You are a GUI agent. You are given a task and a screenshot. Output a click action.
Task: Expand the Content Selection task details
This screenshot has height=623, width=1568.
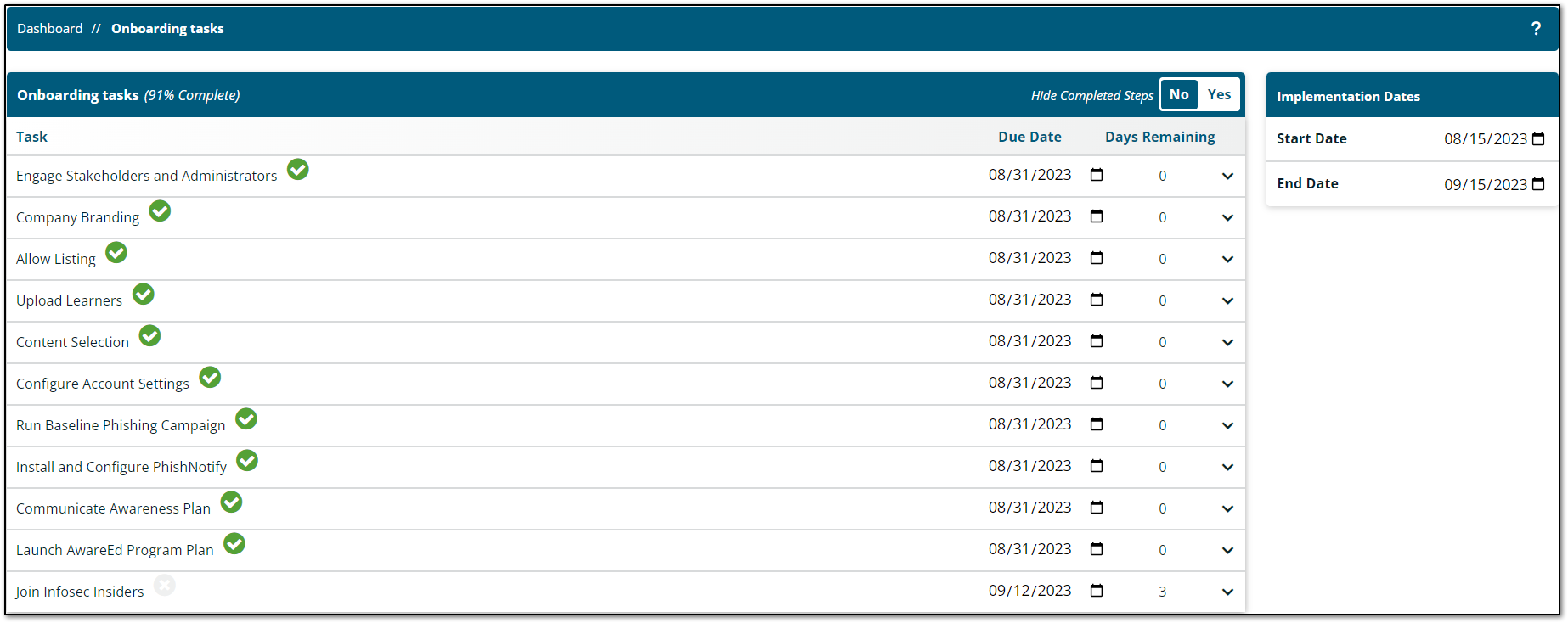pyautogui.click(x=1227, y=343)
